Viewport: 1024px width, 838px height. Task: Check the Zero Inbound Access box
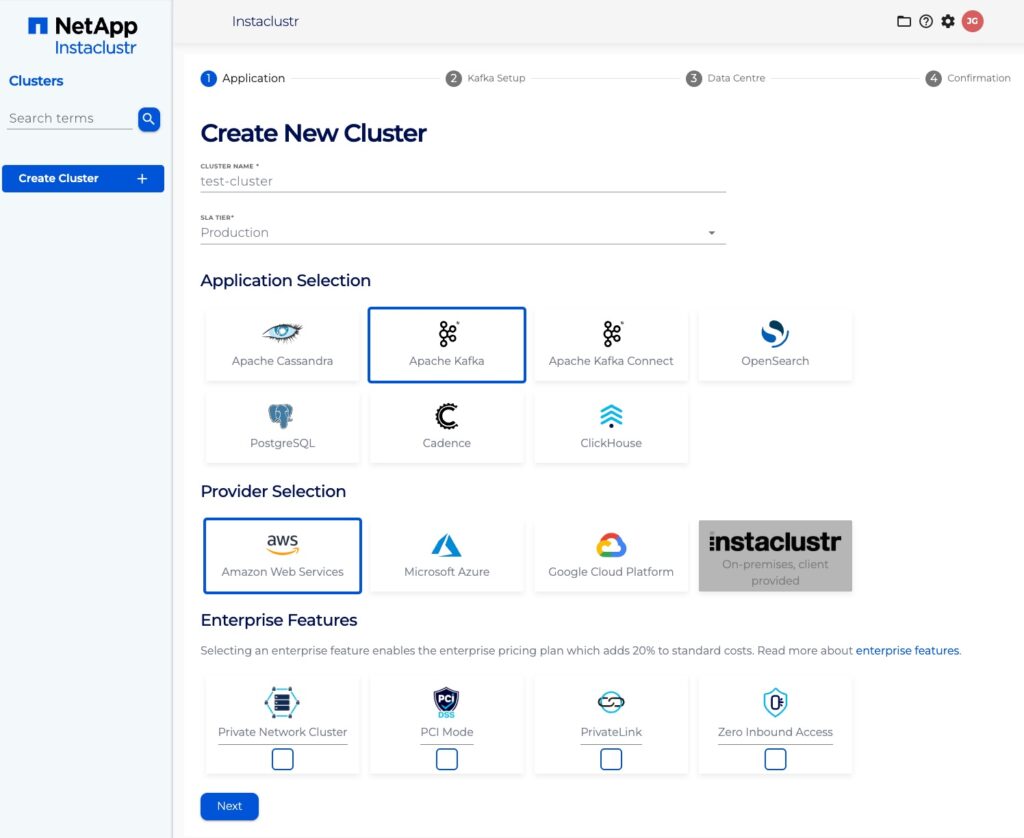tap(775, 760)
